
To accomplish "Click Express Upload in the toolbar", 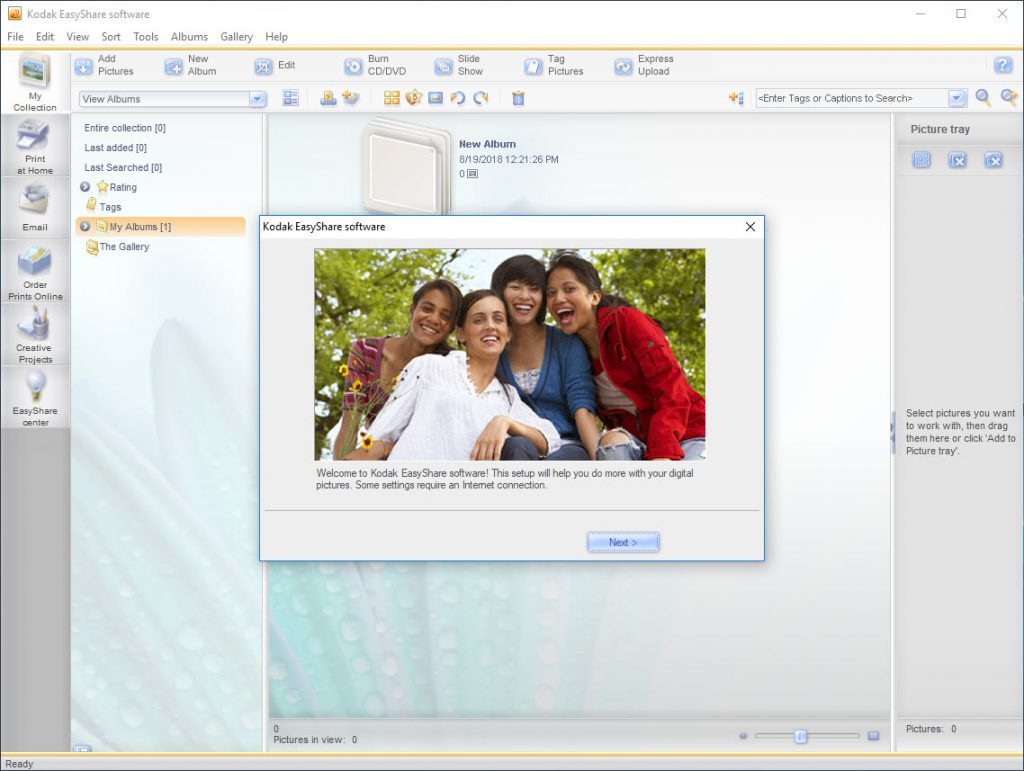I will [644, 65].
